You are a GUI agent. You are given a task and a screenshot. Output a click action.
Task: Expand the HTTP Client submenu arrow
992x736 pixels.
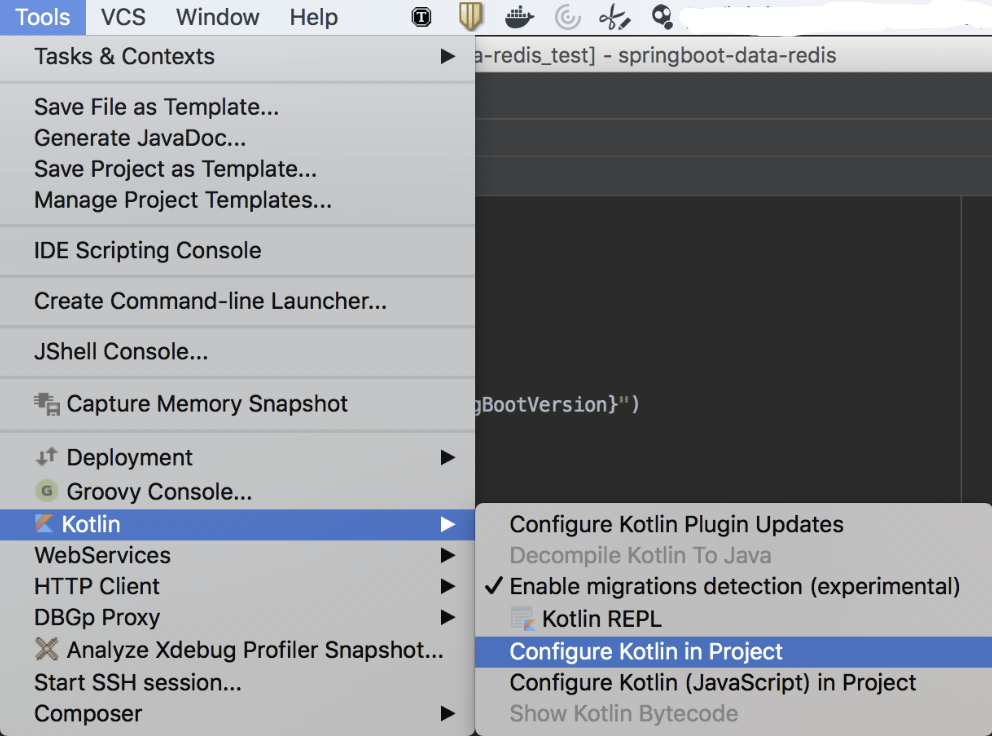point(448,586)
